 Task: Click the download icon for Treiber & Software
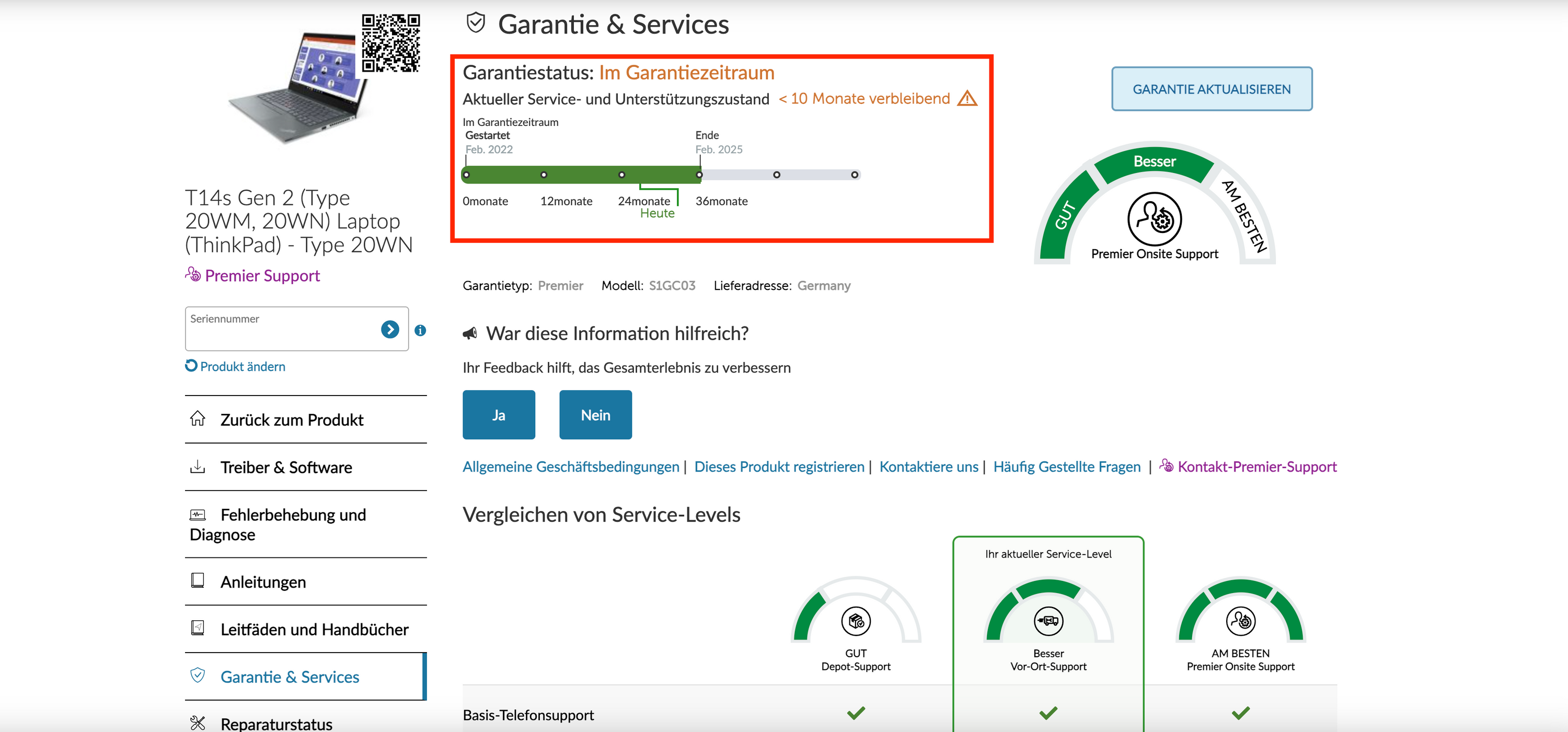[x=197, y=467]
